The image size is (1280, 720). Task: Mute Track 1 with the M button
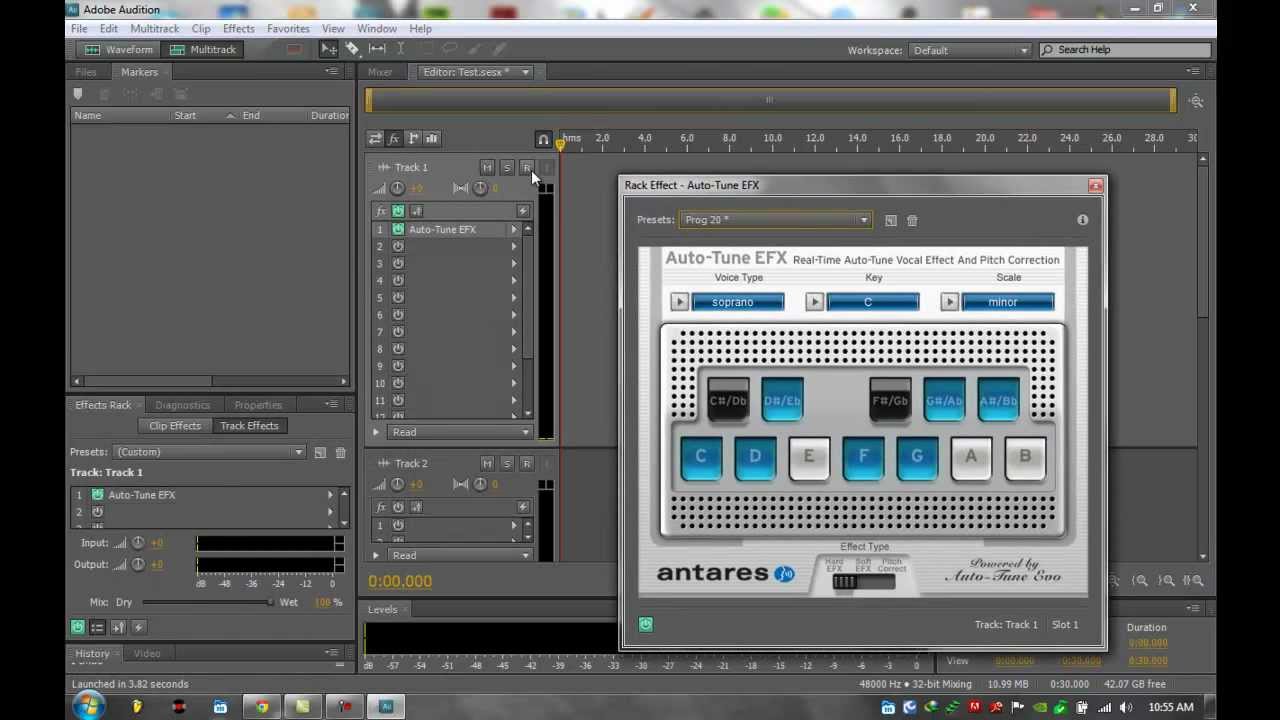point(487,167)
